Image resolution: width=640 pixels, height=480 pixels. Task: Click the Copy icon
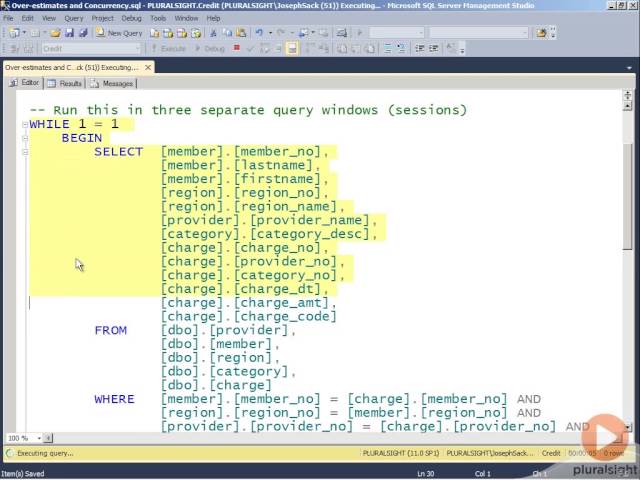tap(227, 33)
